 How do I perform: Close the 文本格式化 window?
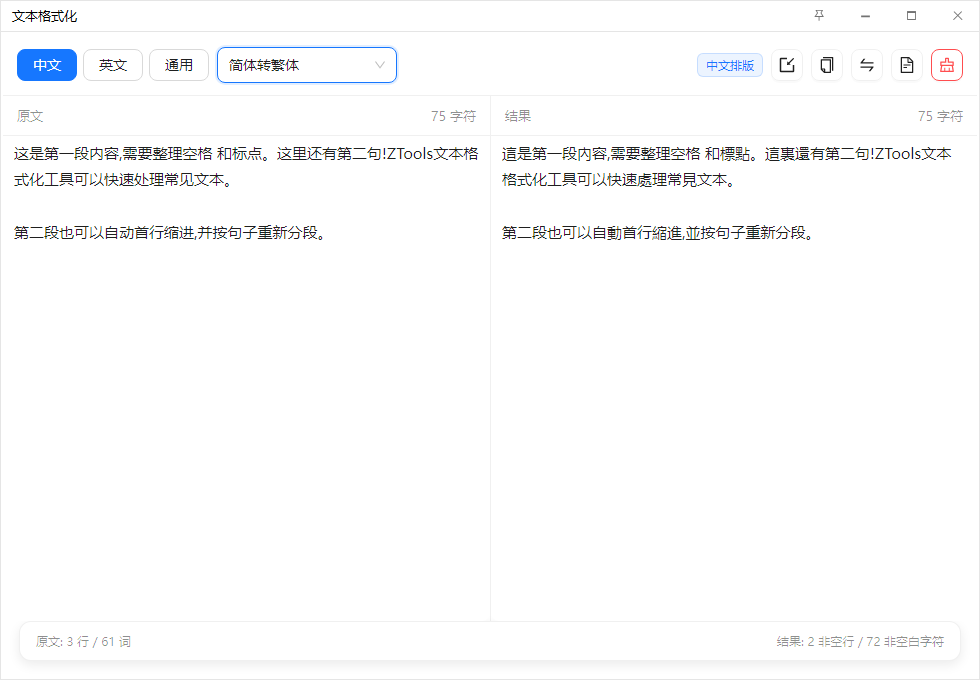click(x=958, y=16)
